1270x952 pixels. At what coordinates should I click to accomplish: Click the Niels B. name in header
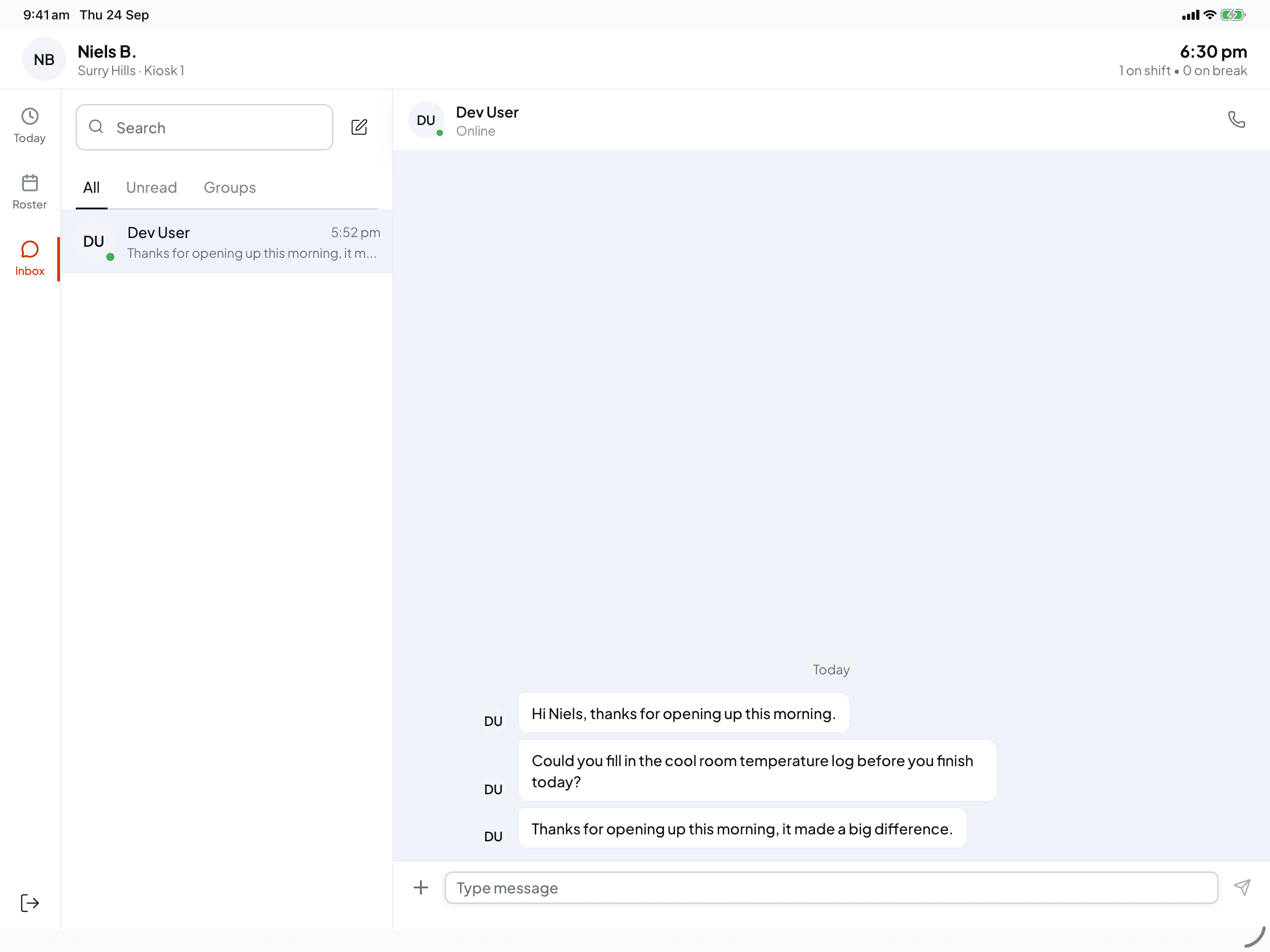(x=107, y=52)
